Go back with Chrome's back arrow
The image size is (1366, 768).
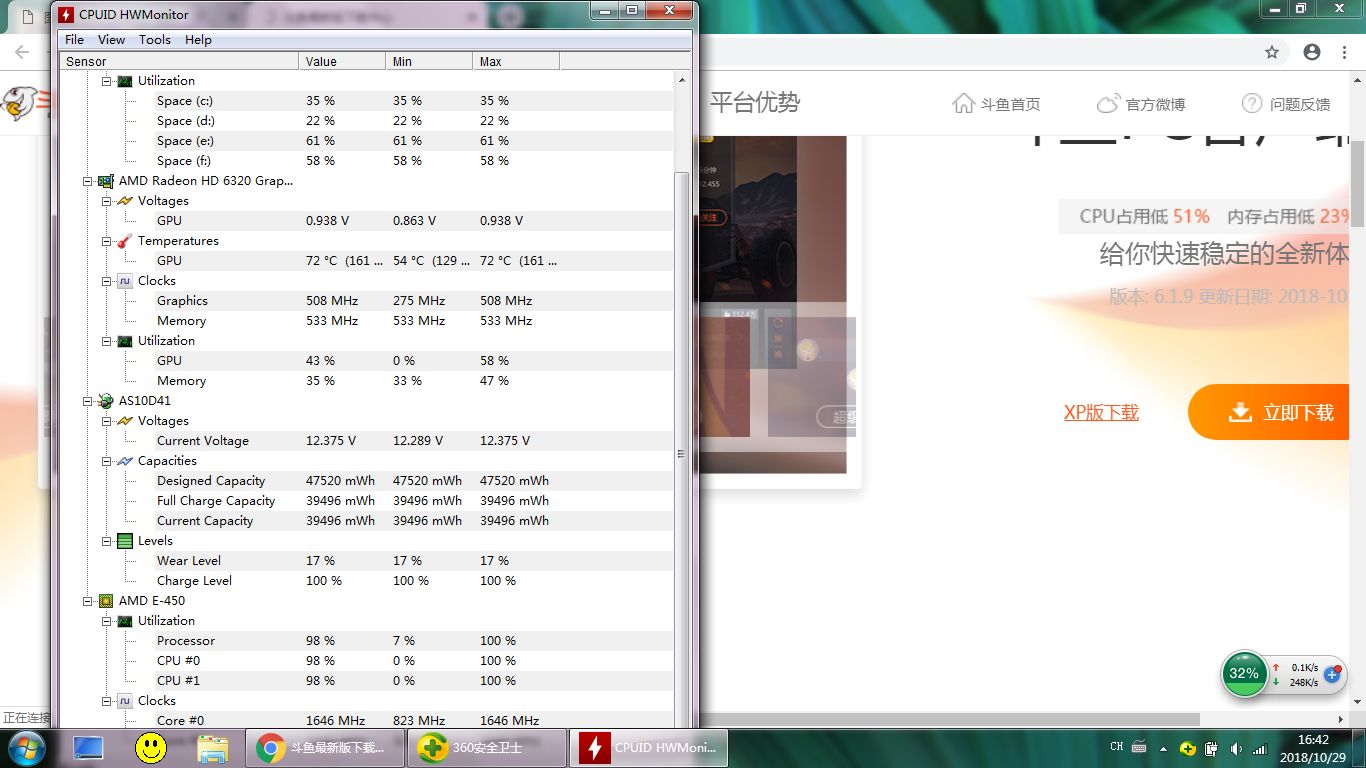click(x=22, y=52)
